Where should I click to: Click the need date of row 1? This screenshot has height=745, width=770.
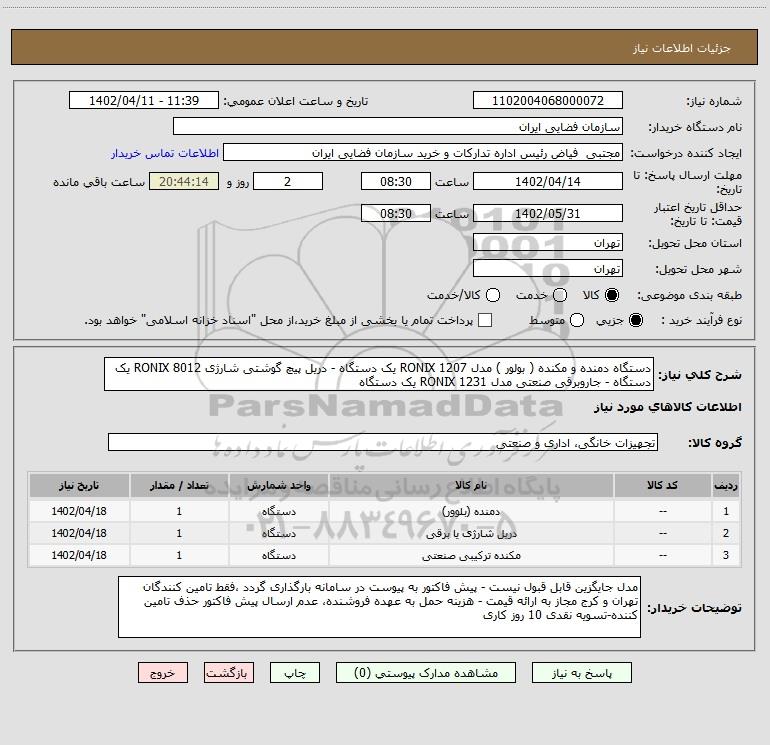pyautogui.click(x=79, y=511)
